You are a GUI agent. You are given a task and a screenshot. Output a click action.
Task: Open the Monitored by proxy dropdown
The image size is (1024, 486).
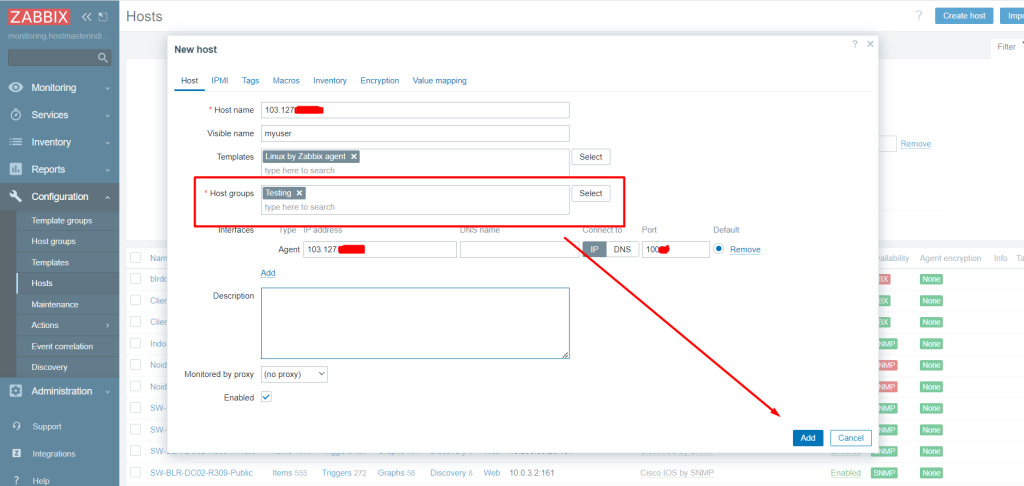pyautogui.click(x=294, y=374)
